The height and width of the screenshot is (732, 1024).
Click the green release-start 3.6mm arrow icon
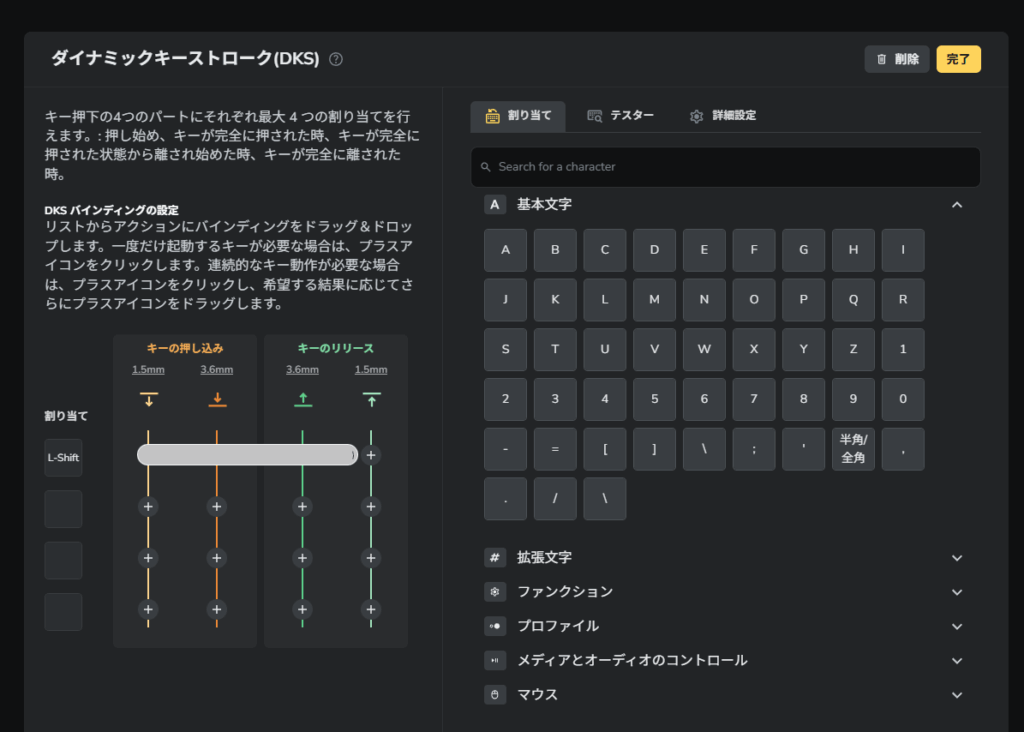point(302,400)
